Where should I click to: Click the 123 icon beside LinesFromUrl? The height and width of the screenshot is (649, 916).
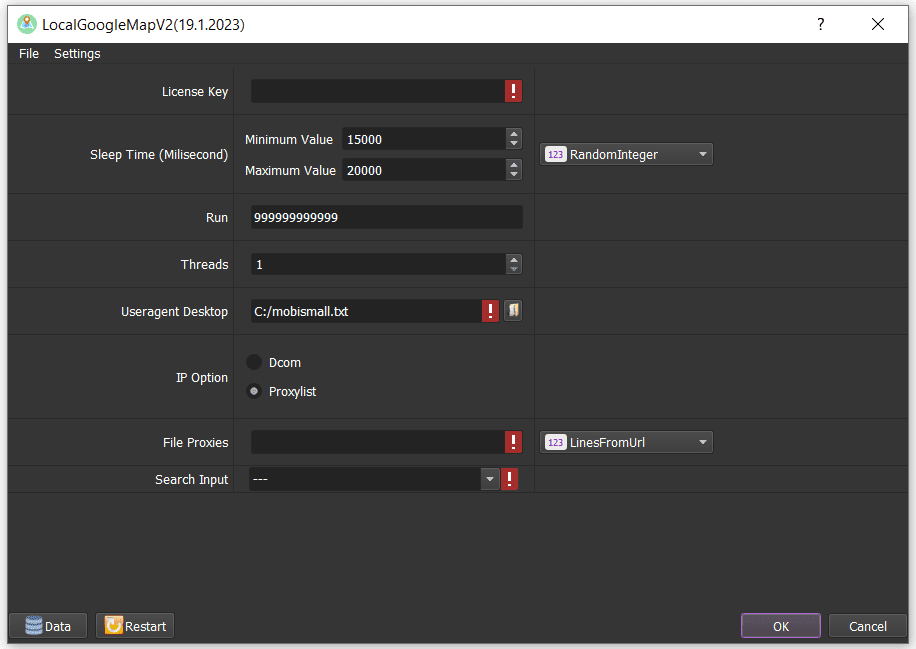point(556,442)
